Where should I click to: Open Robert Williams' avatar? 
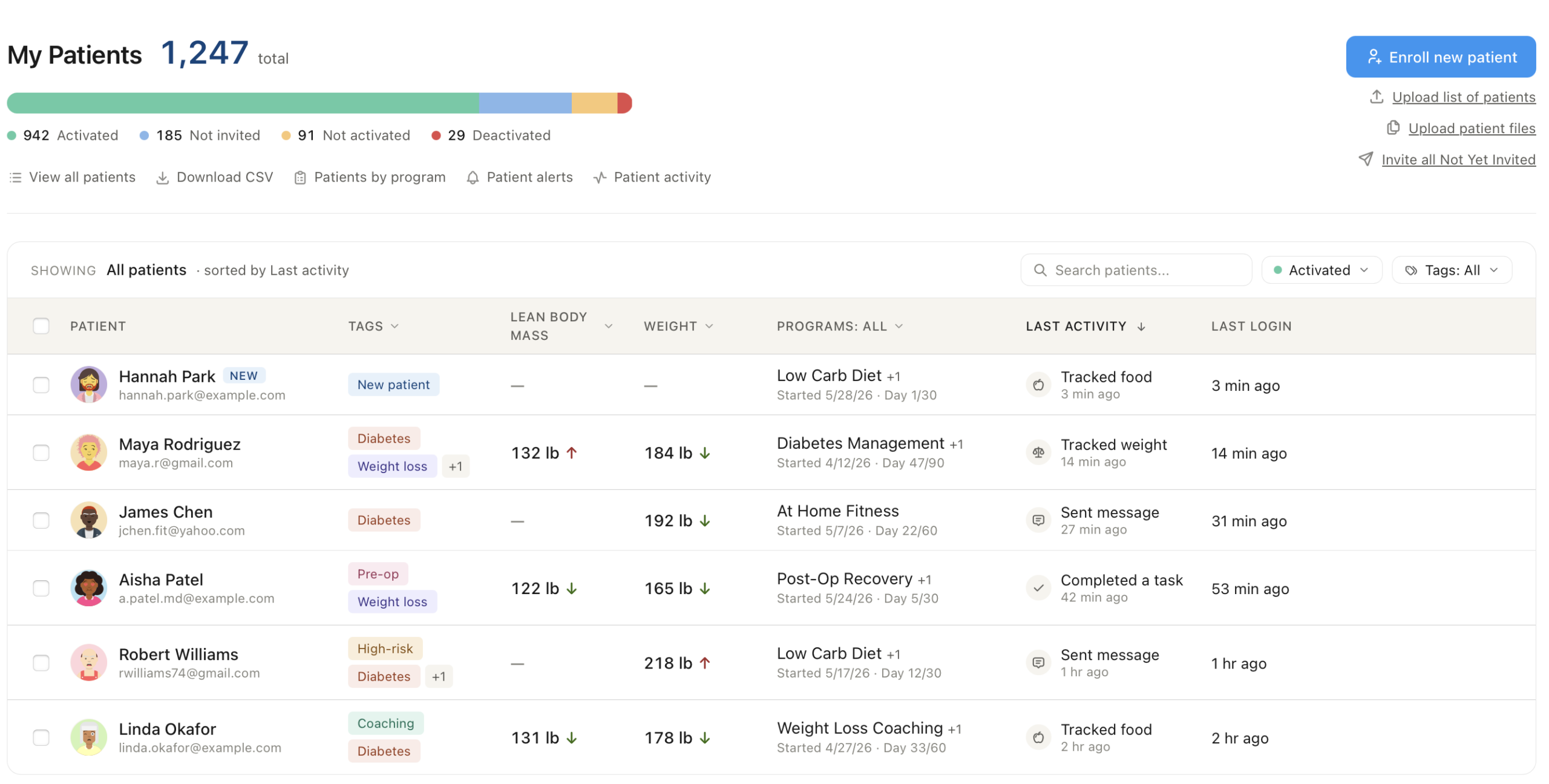[x=89, y=662]
